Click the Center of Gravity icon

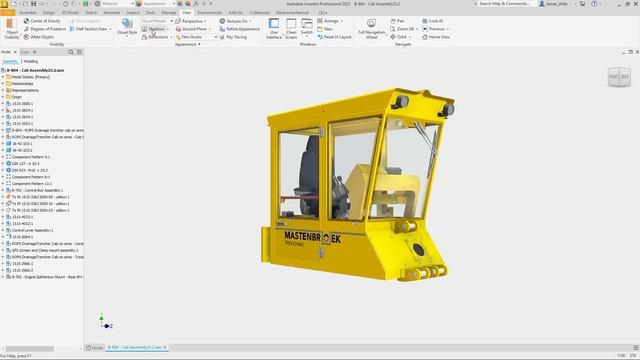tap(27, 21)
